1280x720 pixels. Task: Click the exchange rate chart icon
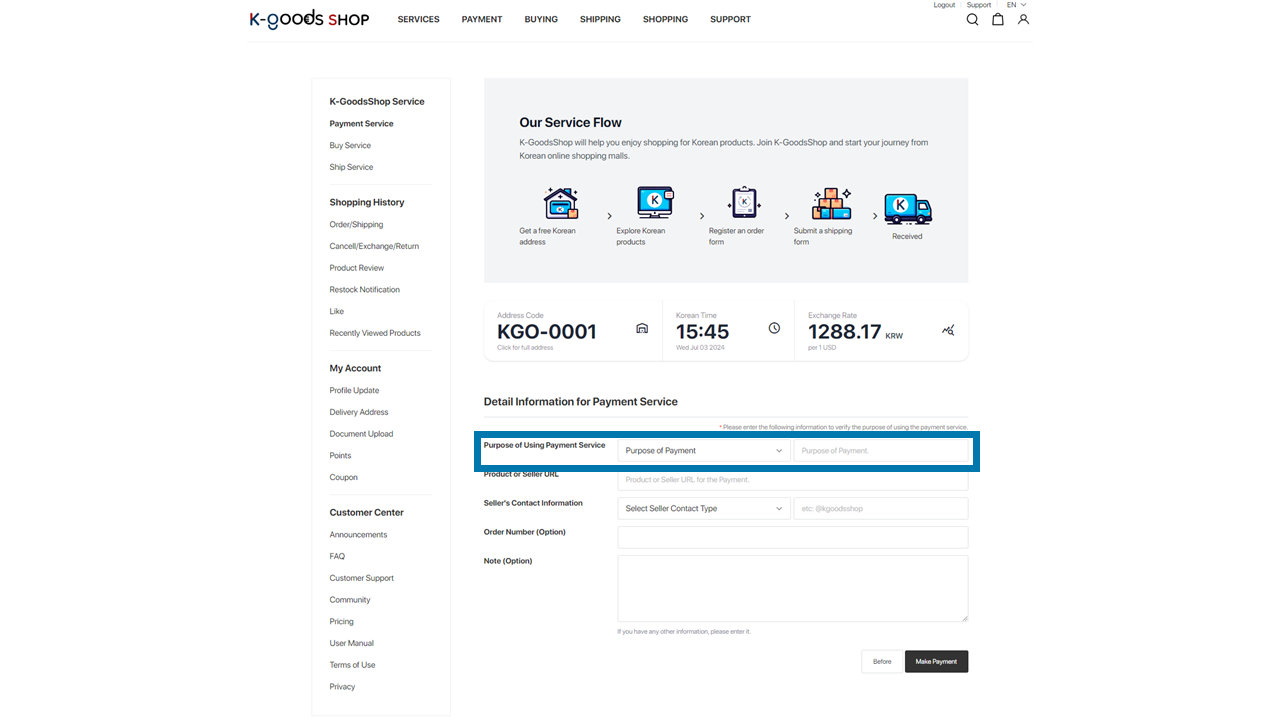(948, 330)
